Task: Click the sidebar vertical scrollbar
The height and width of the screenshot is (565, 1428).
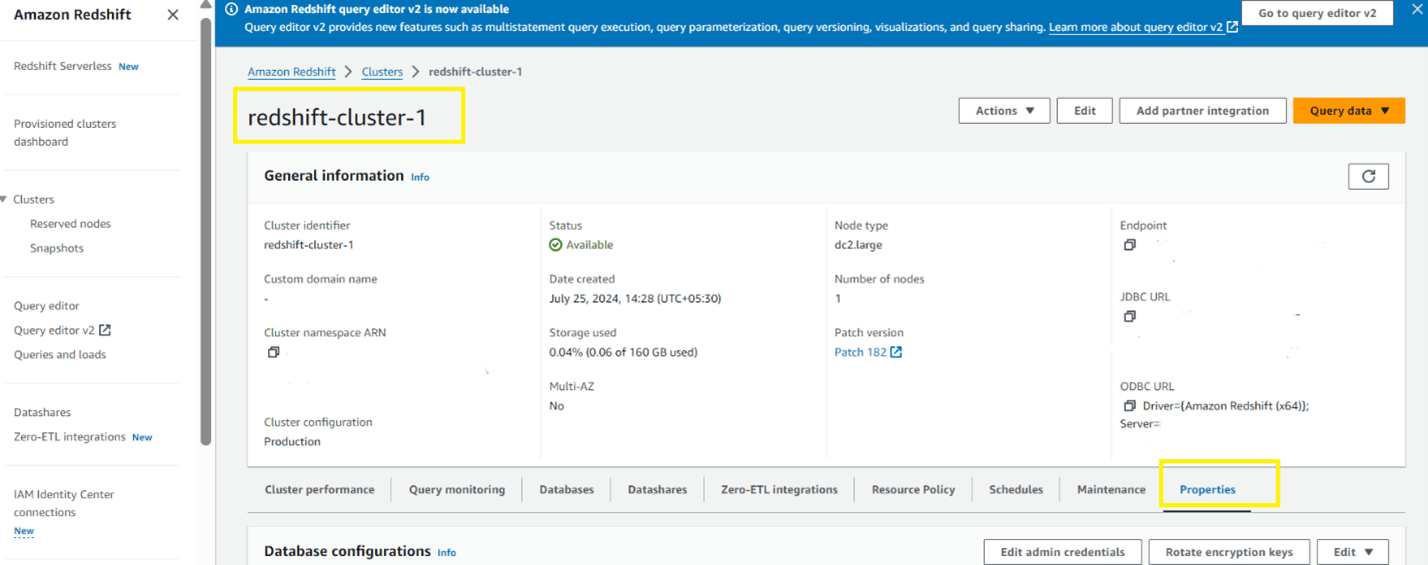Action: tap(206, 230)
